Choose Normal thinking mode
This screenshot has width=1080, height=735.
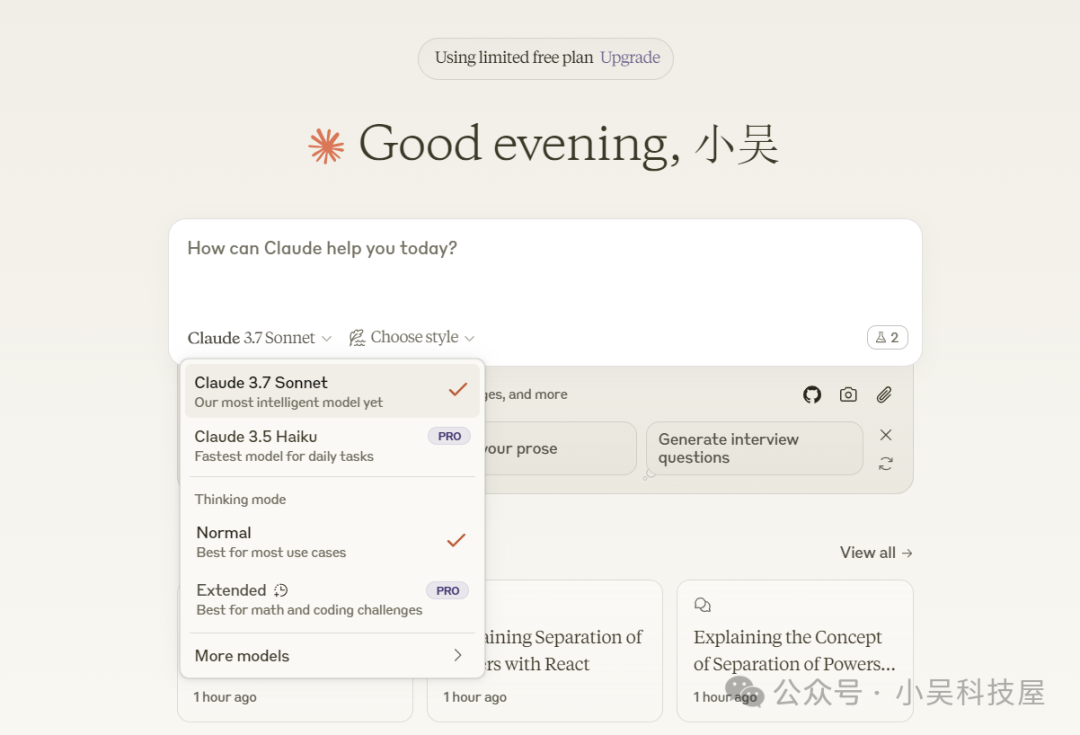(x=332, y=541)
